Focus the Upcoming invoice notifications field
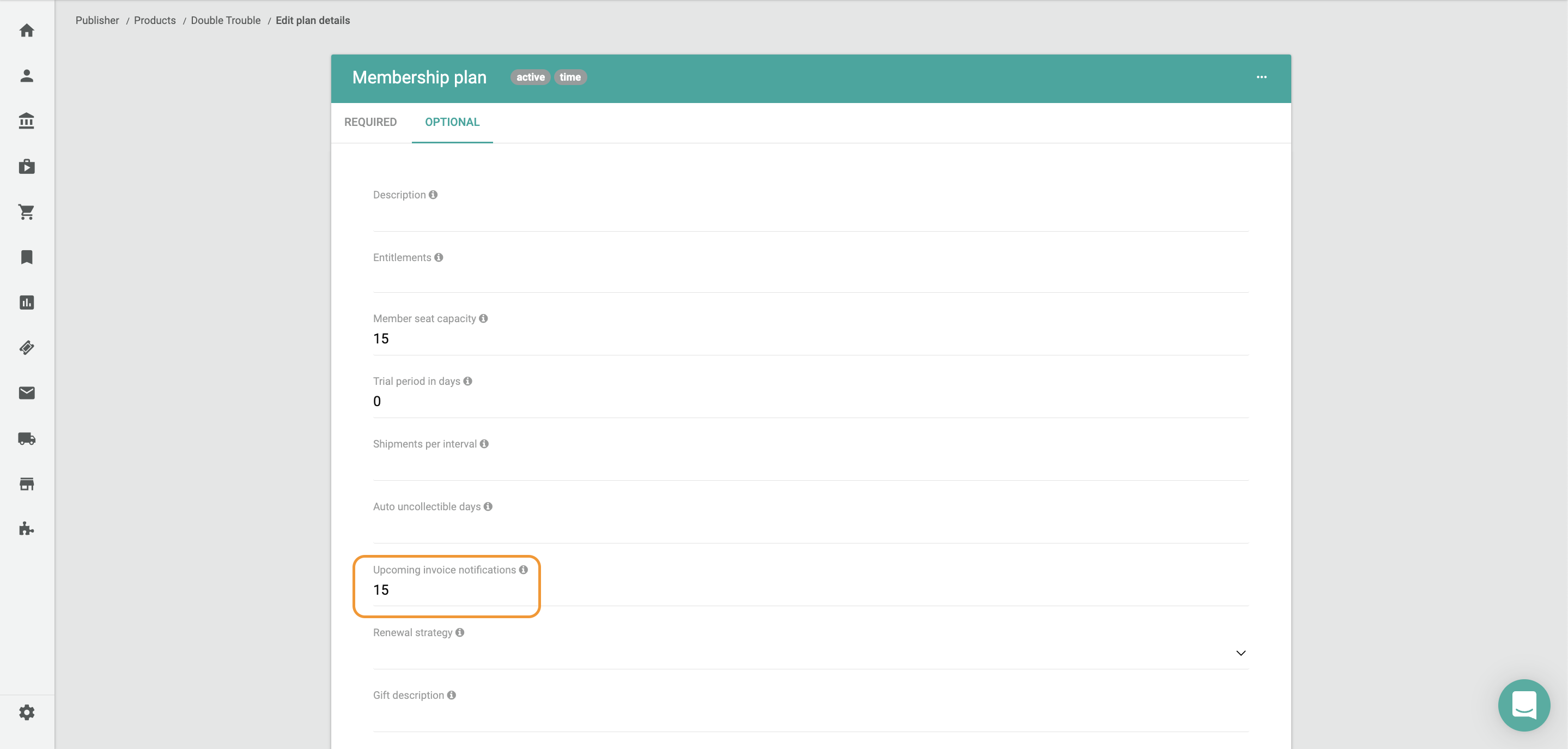This screenshot has width=1568, height=749. click(810, 589)
